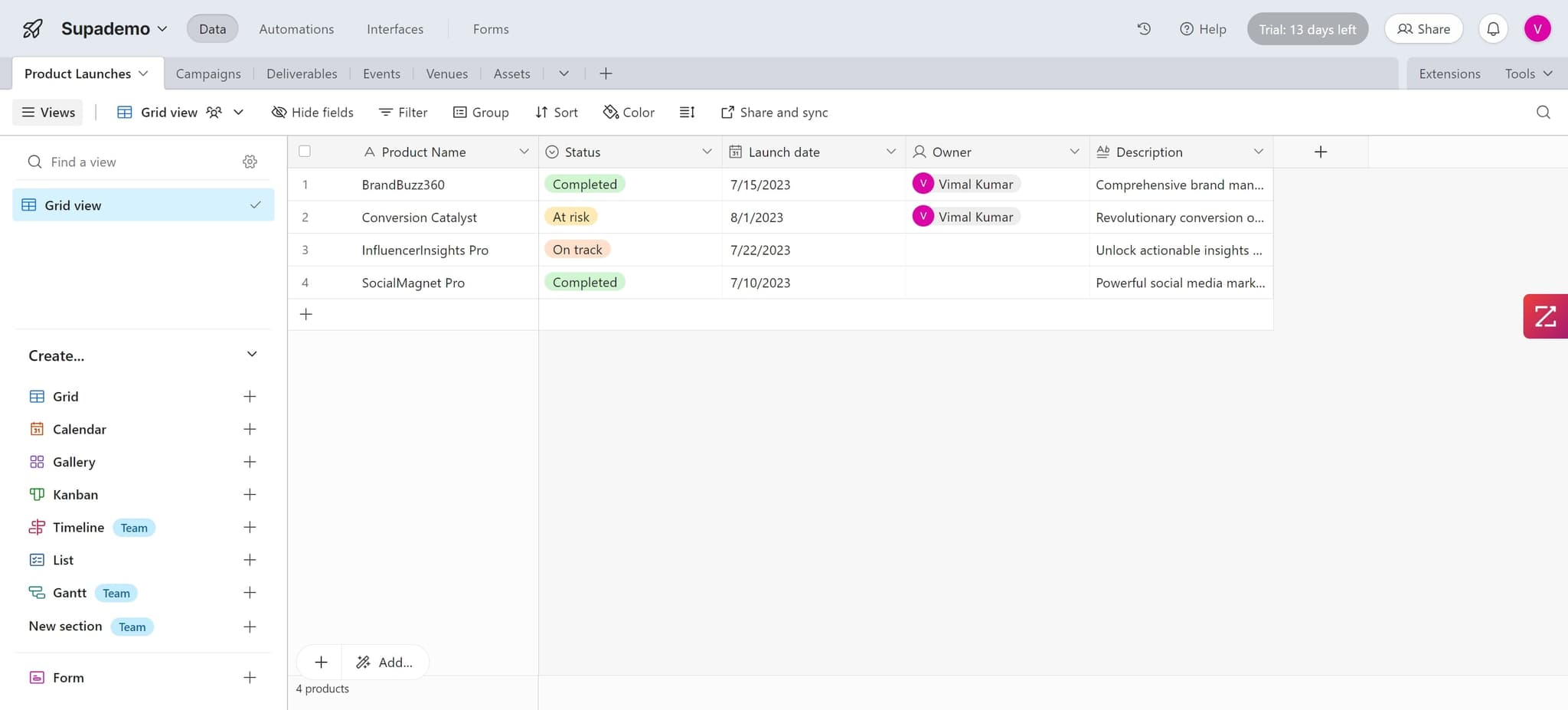
Task: Open the Color records option
Action: tap(629, 113)
